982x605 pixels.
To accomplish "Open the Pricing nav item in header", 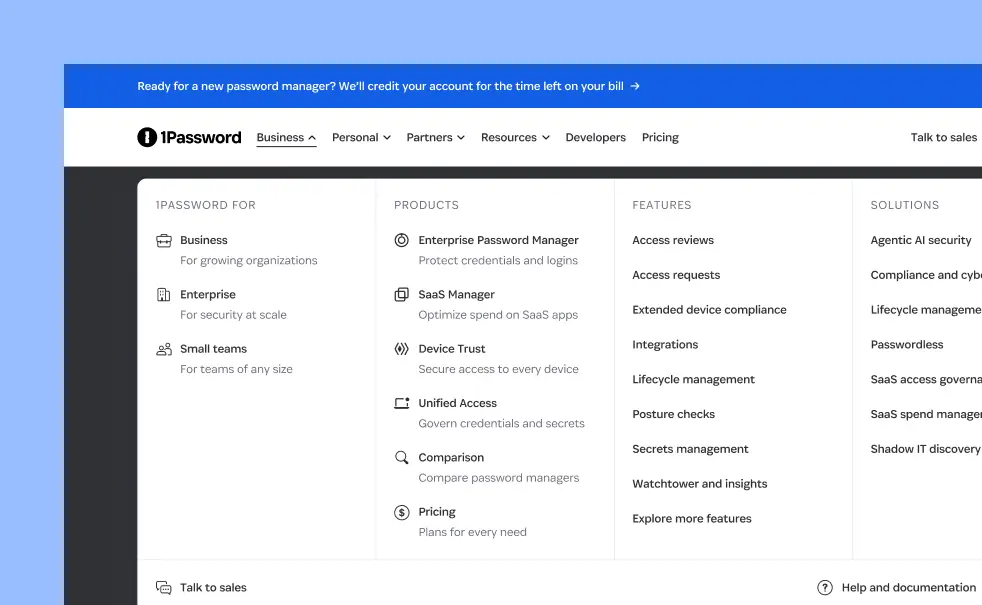I will coord(660,137).
